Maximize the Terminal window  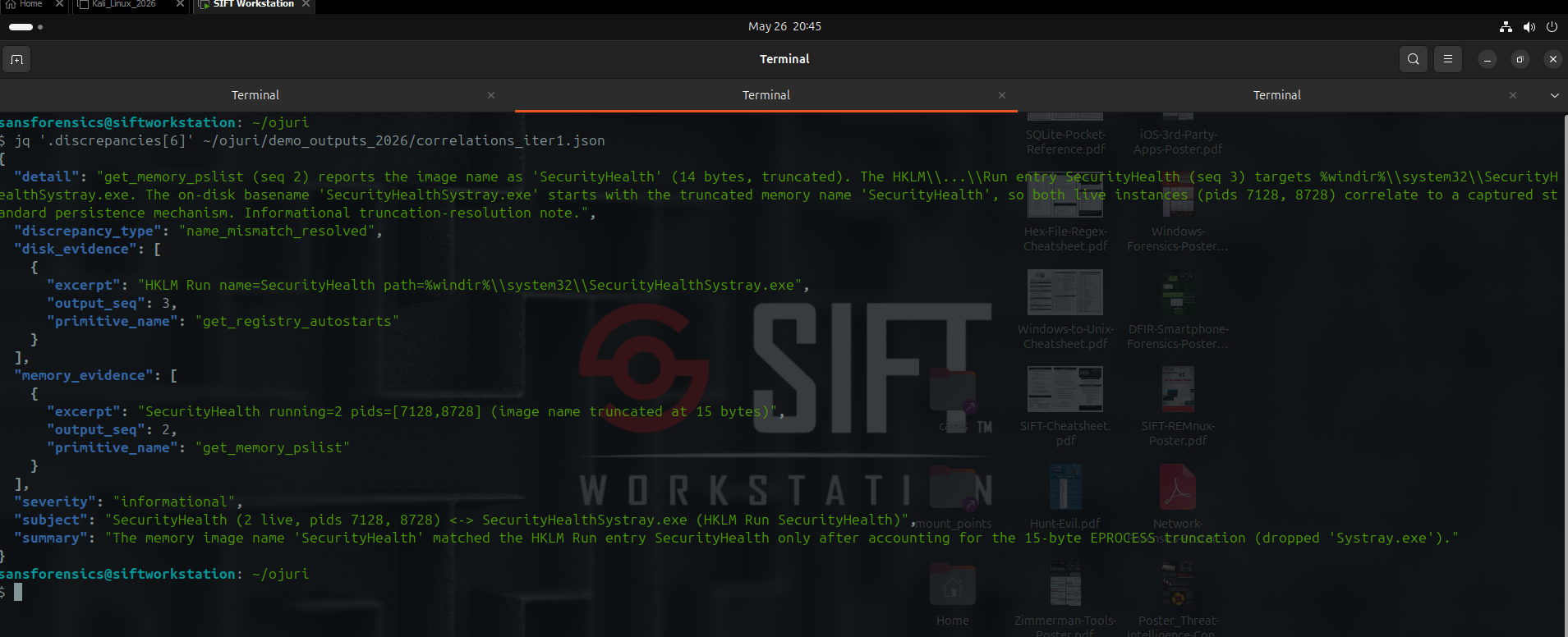click(x=1520, y=59)
